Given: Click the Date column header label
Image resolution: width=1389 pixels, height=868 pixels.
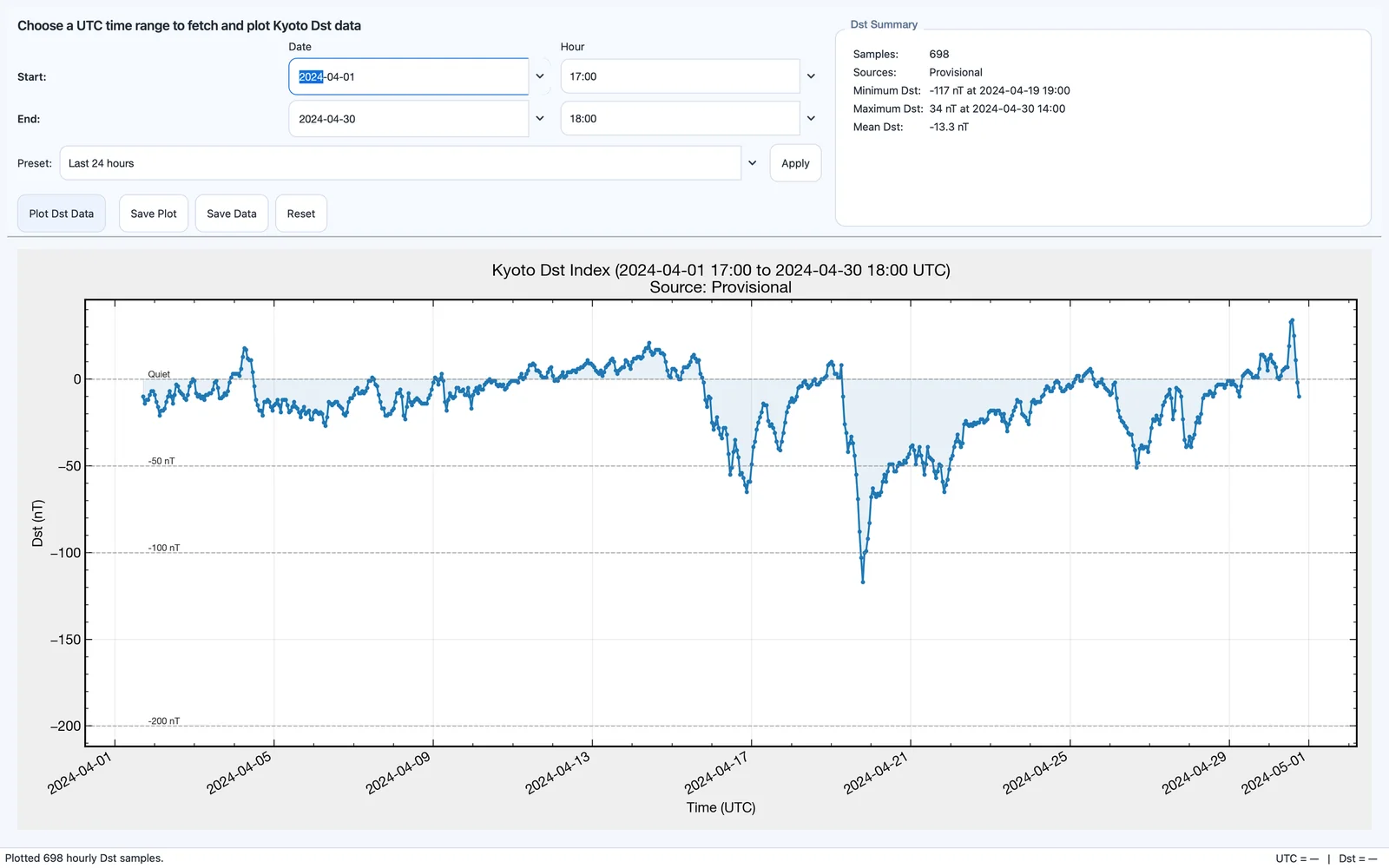Looking at the screenshot, I should 300,47.
